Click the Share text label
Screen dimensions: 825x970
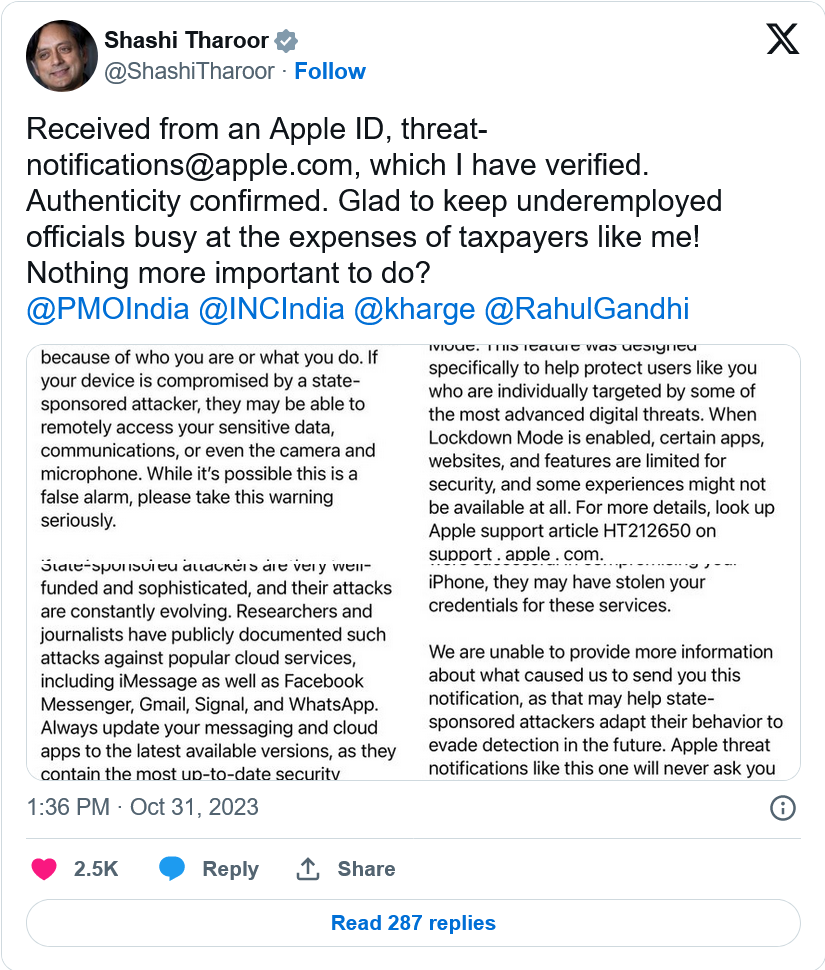pos(366,869)
